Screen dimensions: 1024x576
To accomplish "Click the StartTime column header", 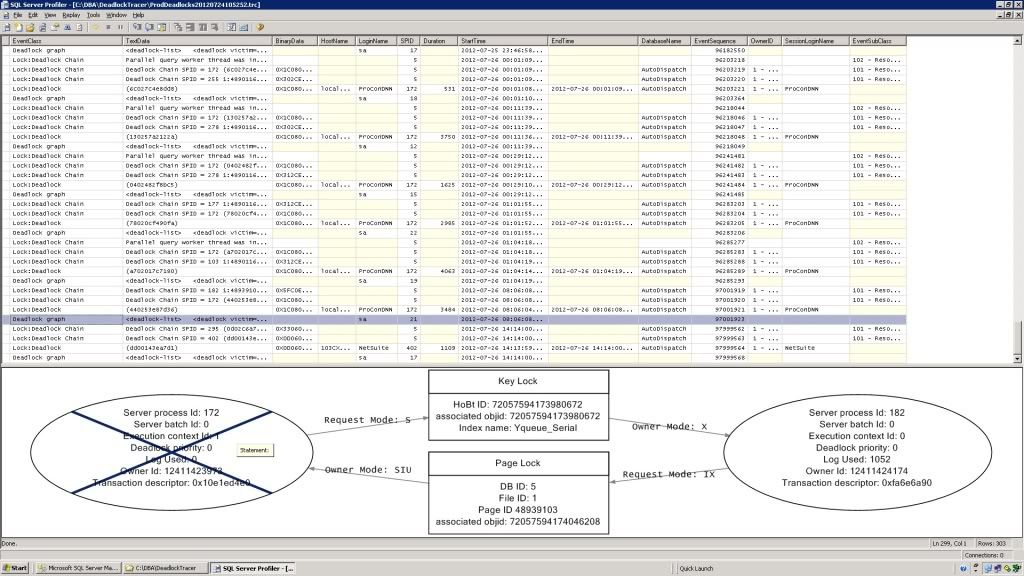I will pos(503,40).
